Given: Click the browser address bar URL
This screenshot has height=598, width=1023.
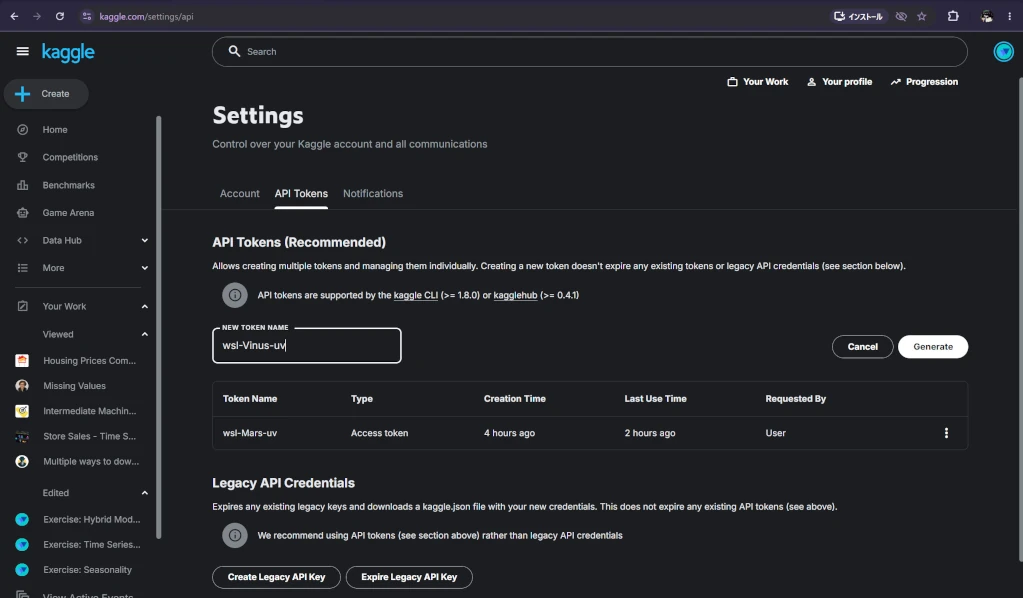Looking at the screenshot, I should coord(146,16).
